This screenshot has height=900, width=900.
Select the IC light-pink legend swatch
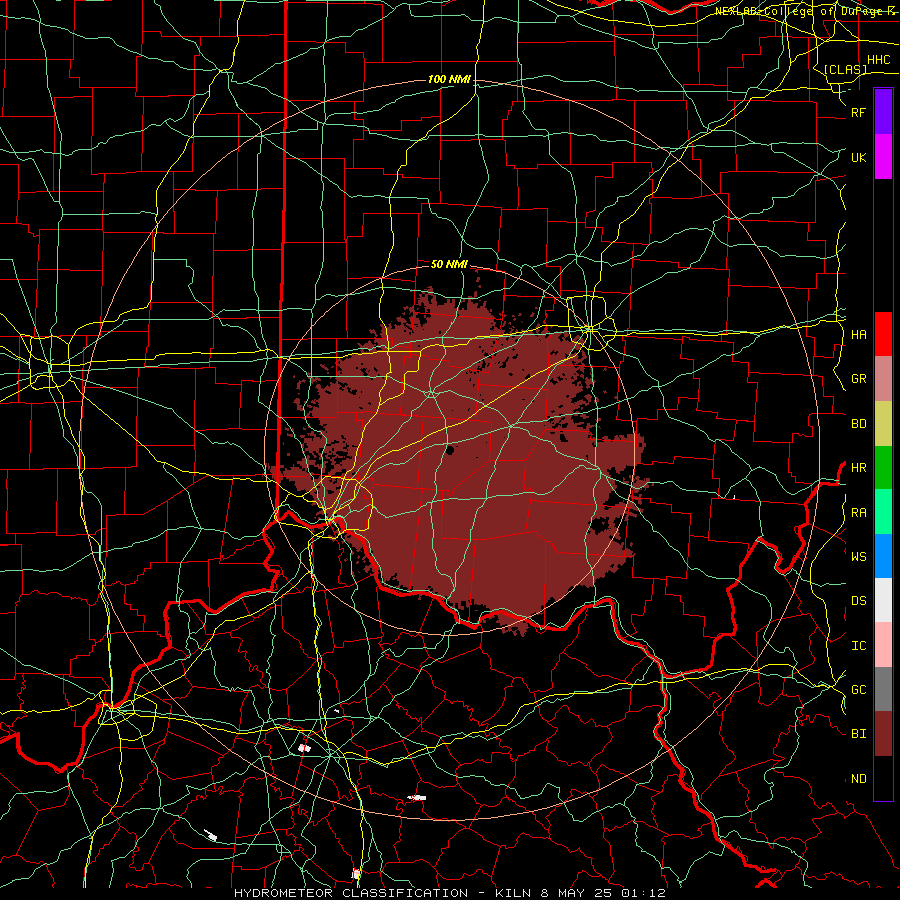pos(883,645)
